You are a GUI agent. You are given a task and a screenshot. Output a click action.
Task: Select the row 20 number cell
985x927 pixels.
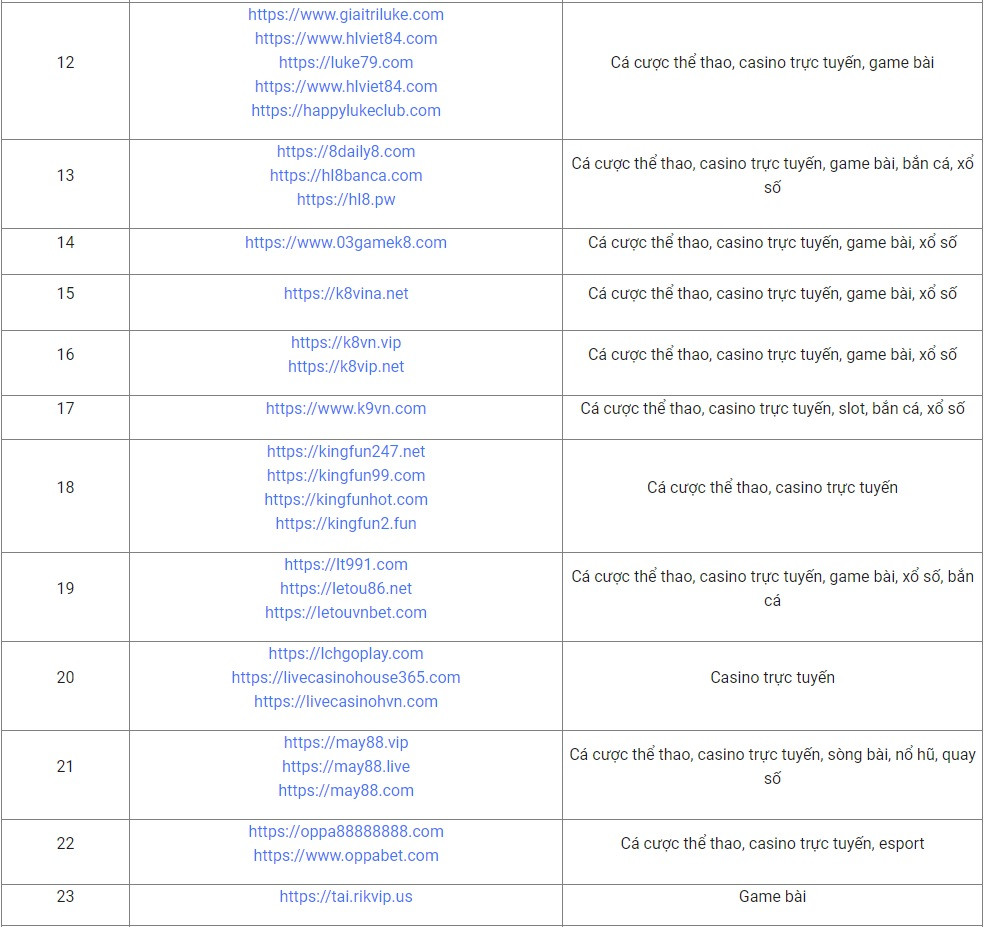(65, 677)
